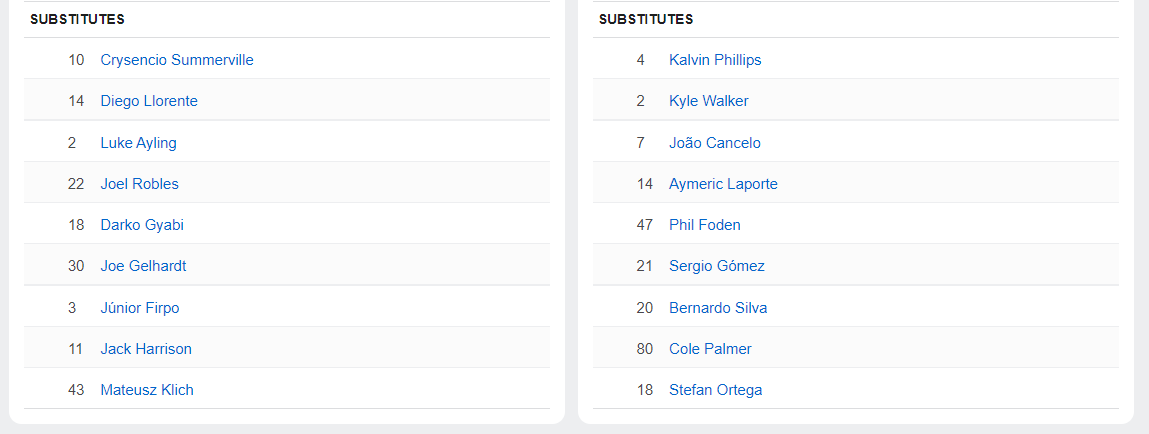Open Phil Foden's player page
Image resolution: width=1149 pixels, height=434 pixels.
tap(704, 225)
